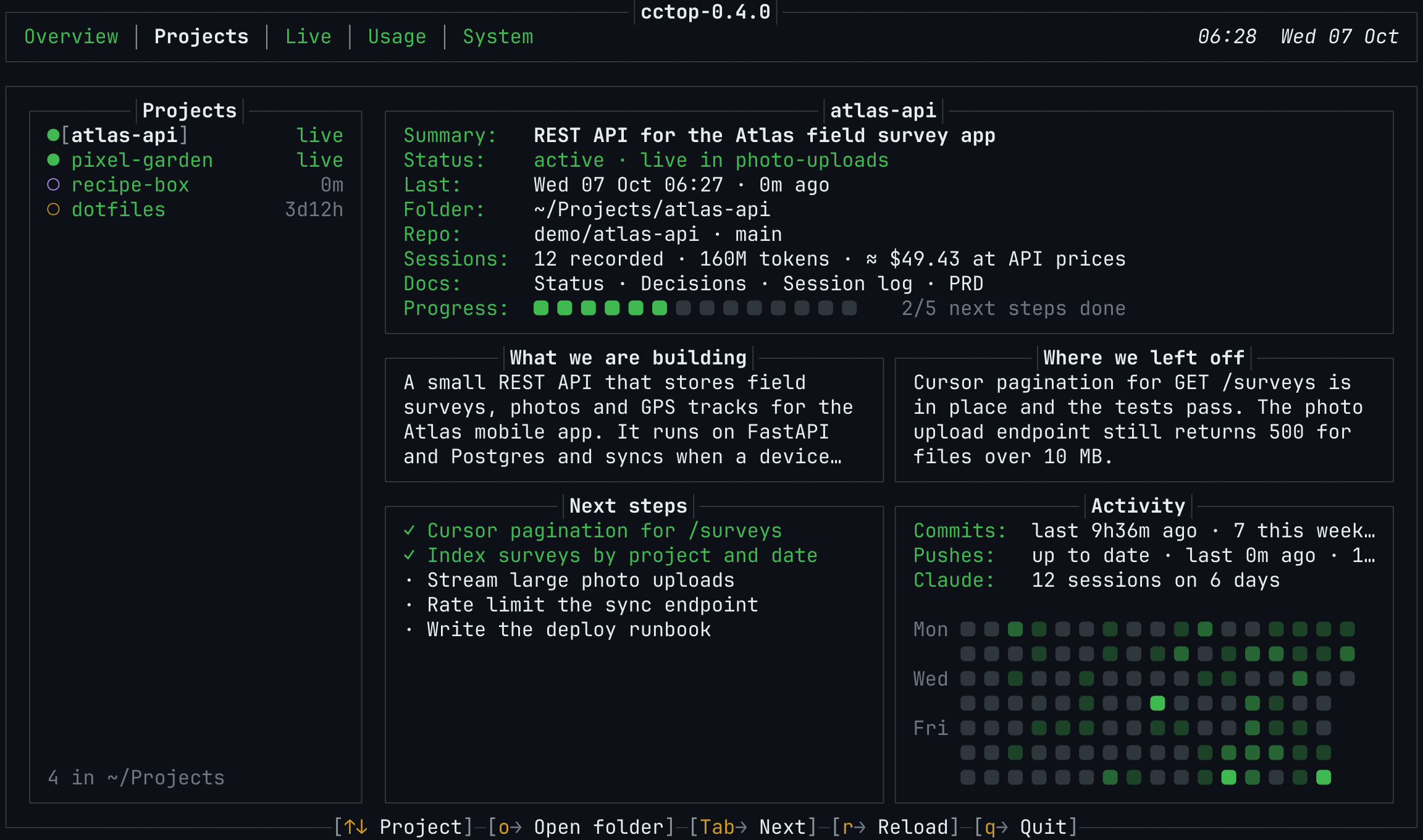Click the folder path ~/Projects/atlas-api
Screen dimensions: 1423x840
pyautogui.click(x=652, y=209)
